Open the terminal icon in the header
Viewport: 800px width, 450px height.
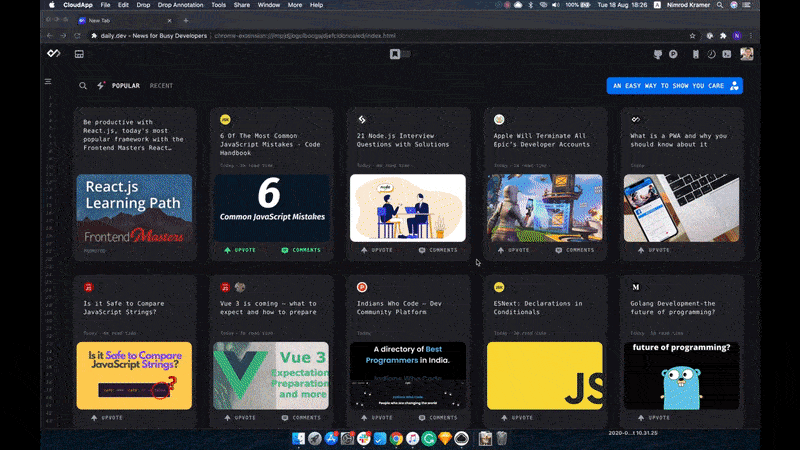pyautogui.click(x=727, y=54)
